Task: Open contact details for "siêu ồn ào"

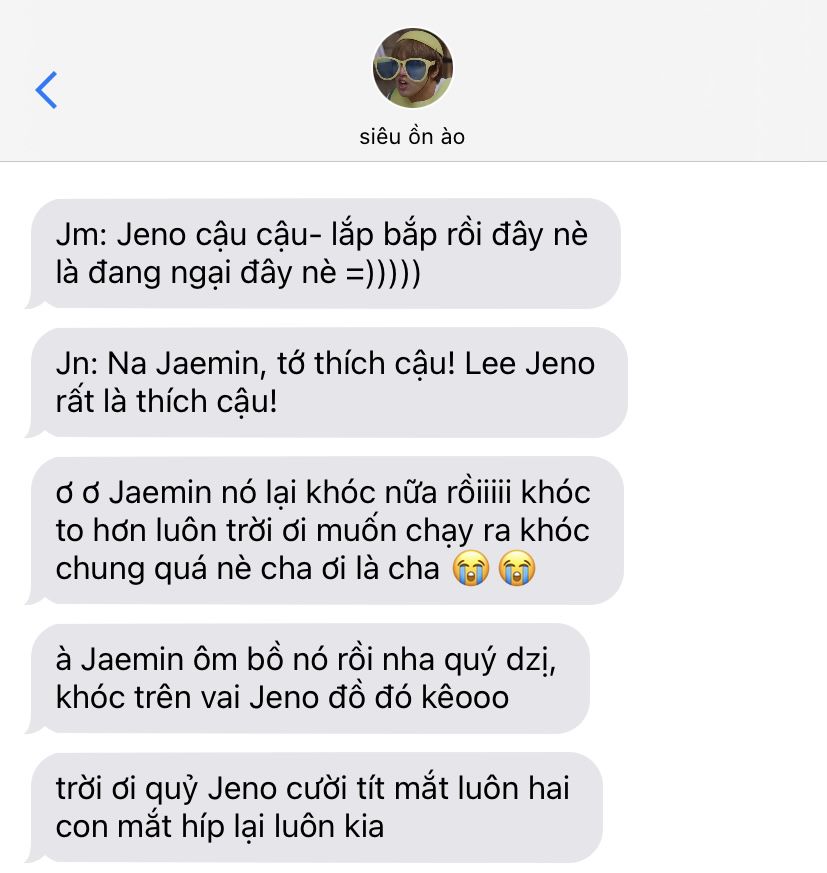Action: [x=412, y=136]
